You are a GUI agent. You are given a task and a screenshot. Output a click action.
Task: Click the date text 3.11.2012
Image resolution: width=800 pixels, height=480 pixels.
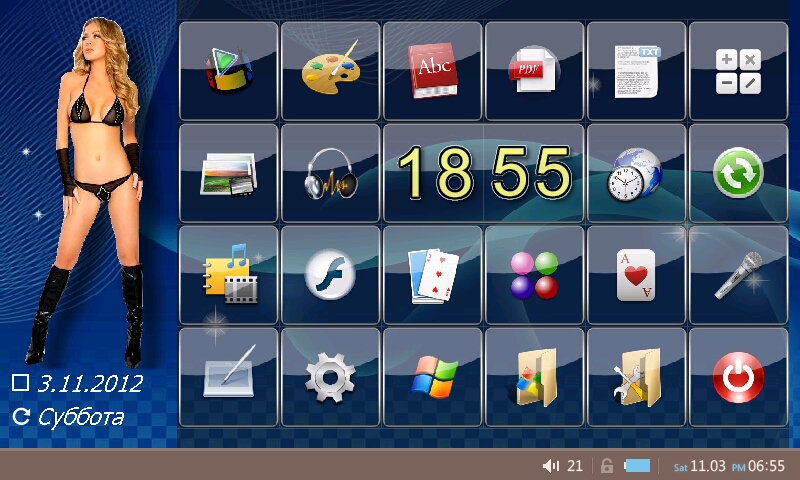[x=90, y=384]
